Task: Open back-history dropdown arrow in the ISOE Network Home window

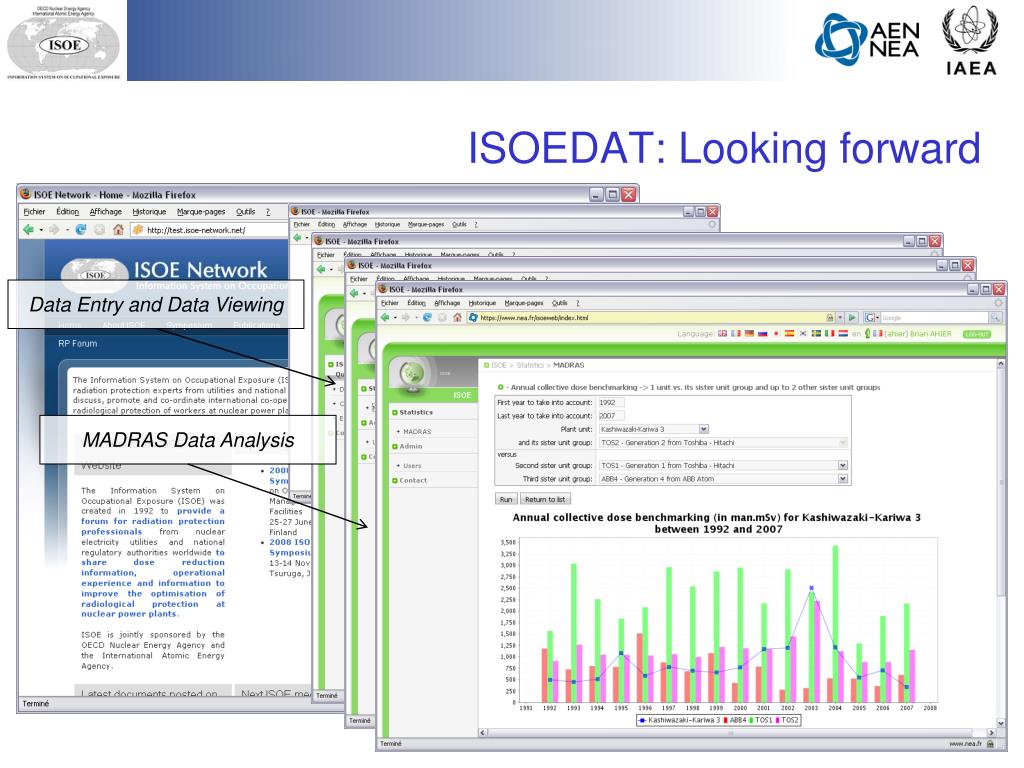Action: pos(40,230)
